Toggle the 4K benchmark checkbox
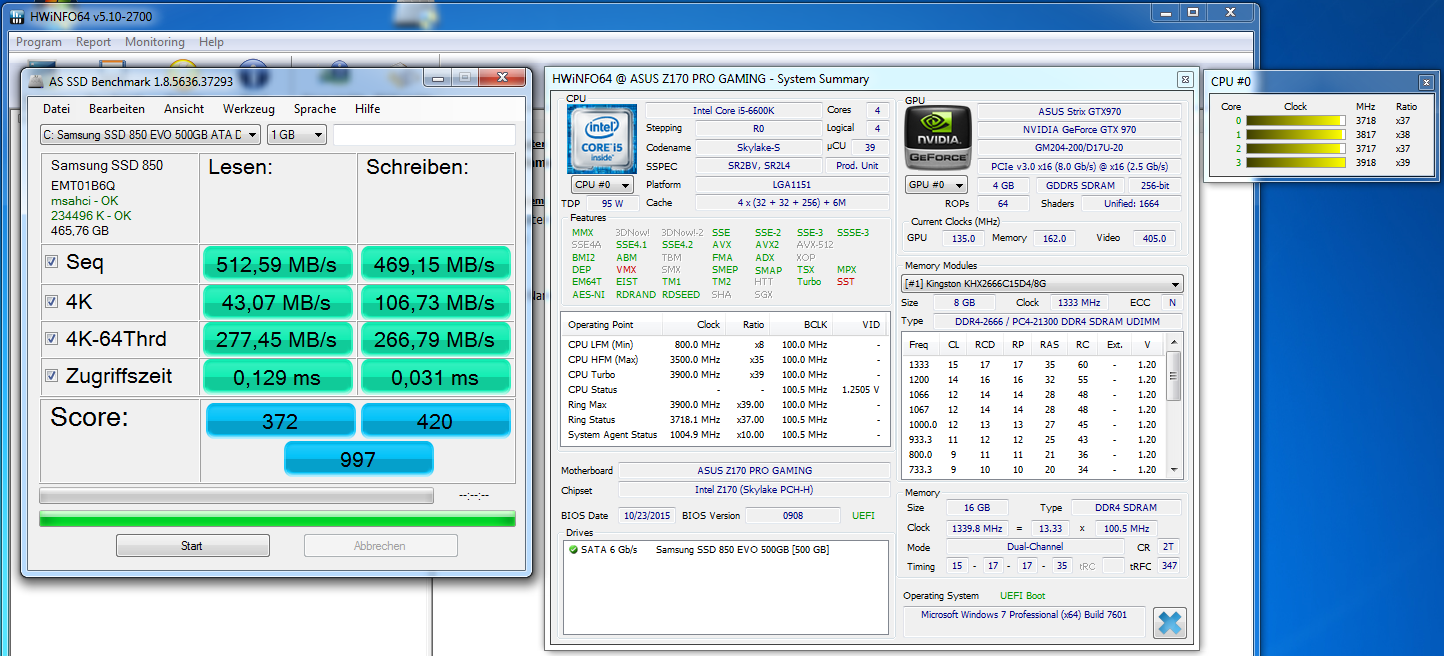1444x656 pixels. [x=52, y=301]
